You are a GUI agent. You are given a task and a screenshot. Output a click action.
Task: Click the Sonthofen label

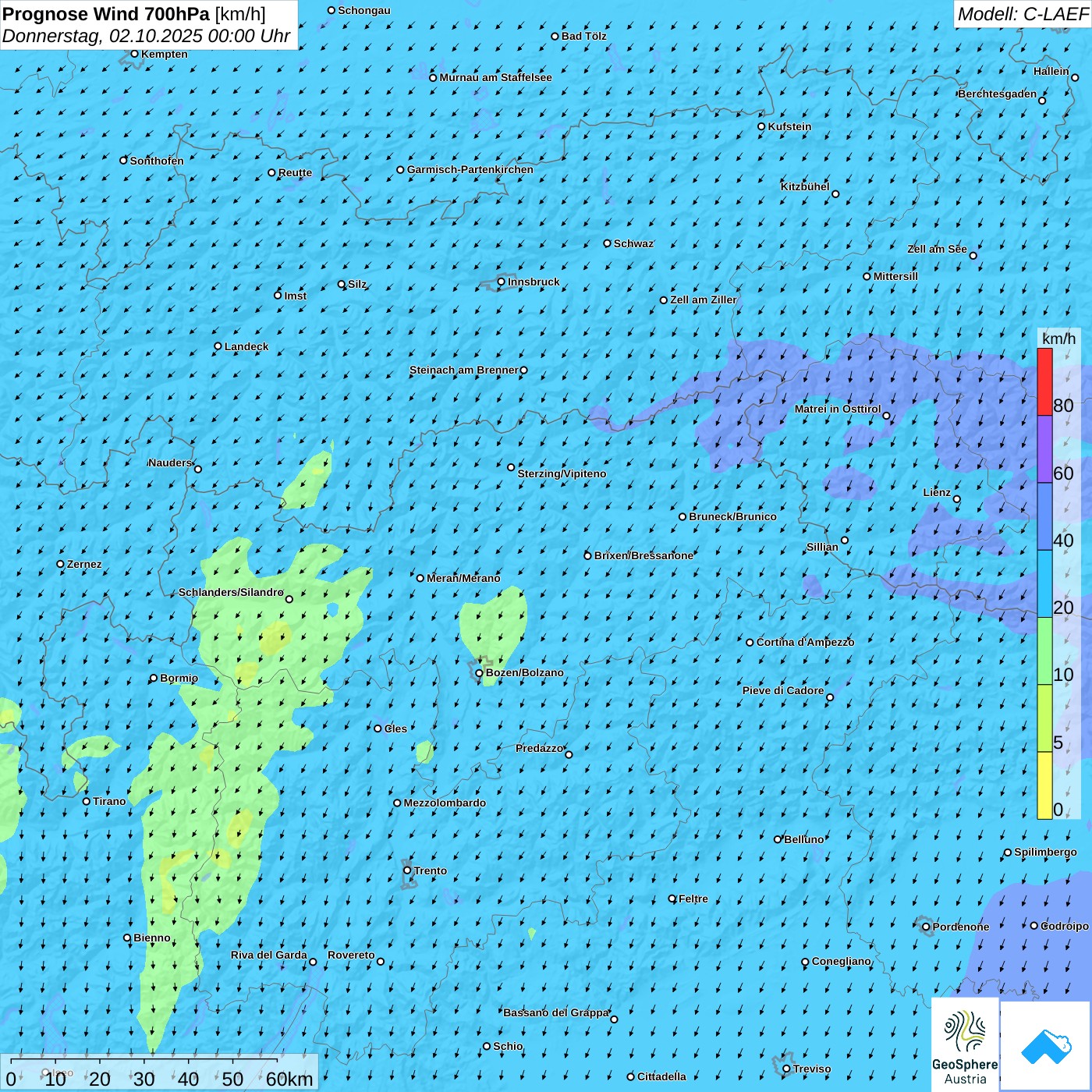[157, 161]
